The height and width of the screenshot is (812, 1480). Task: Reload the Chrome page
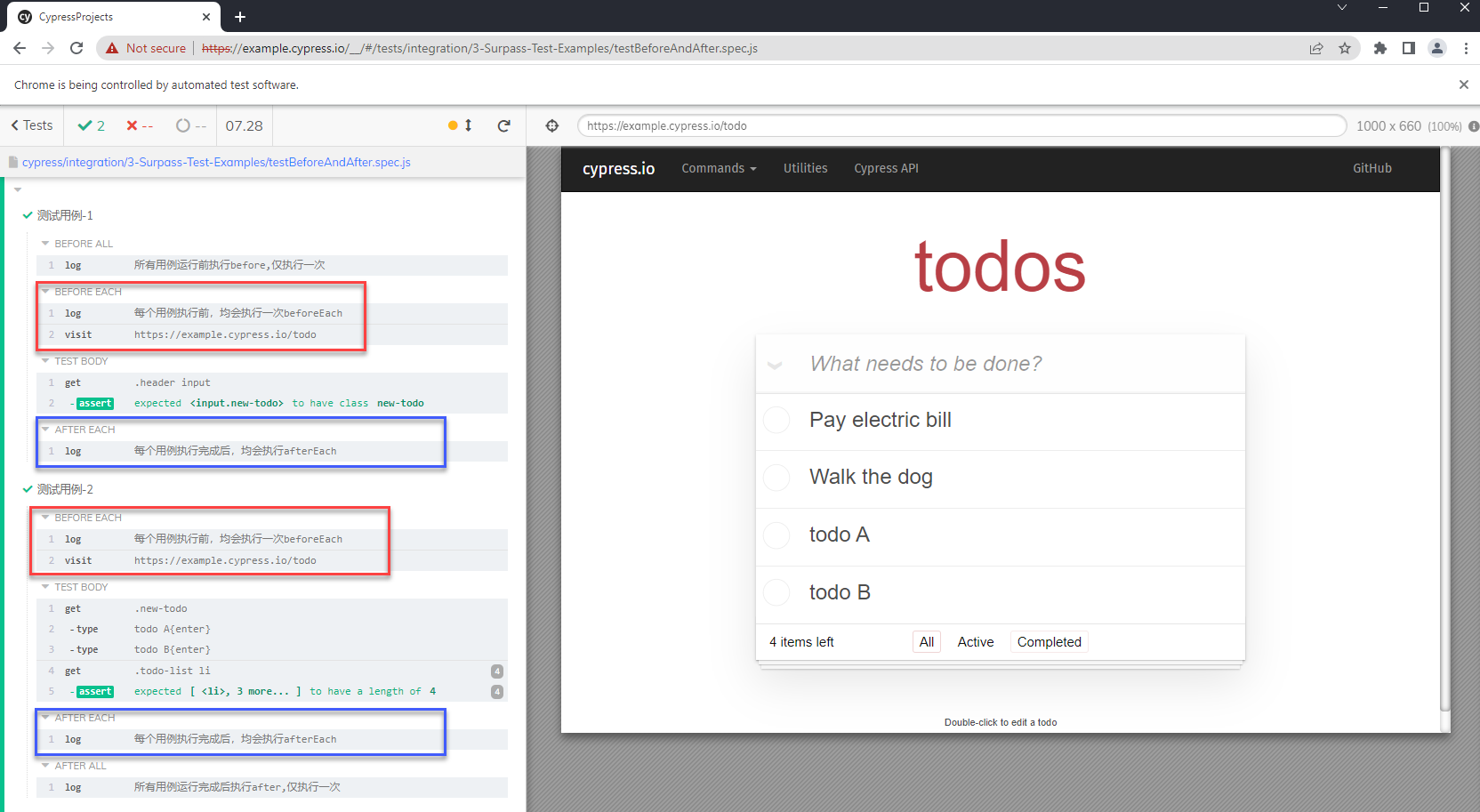[x=76, y=48]
